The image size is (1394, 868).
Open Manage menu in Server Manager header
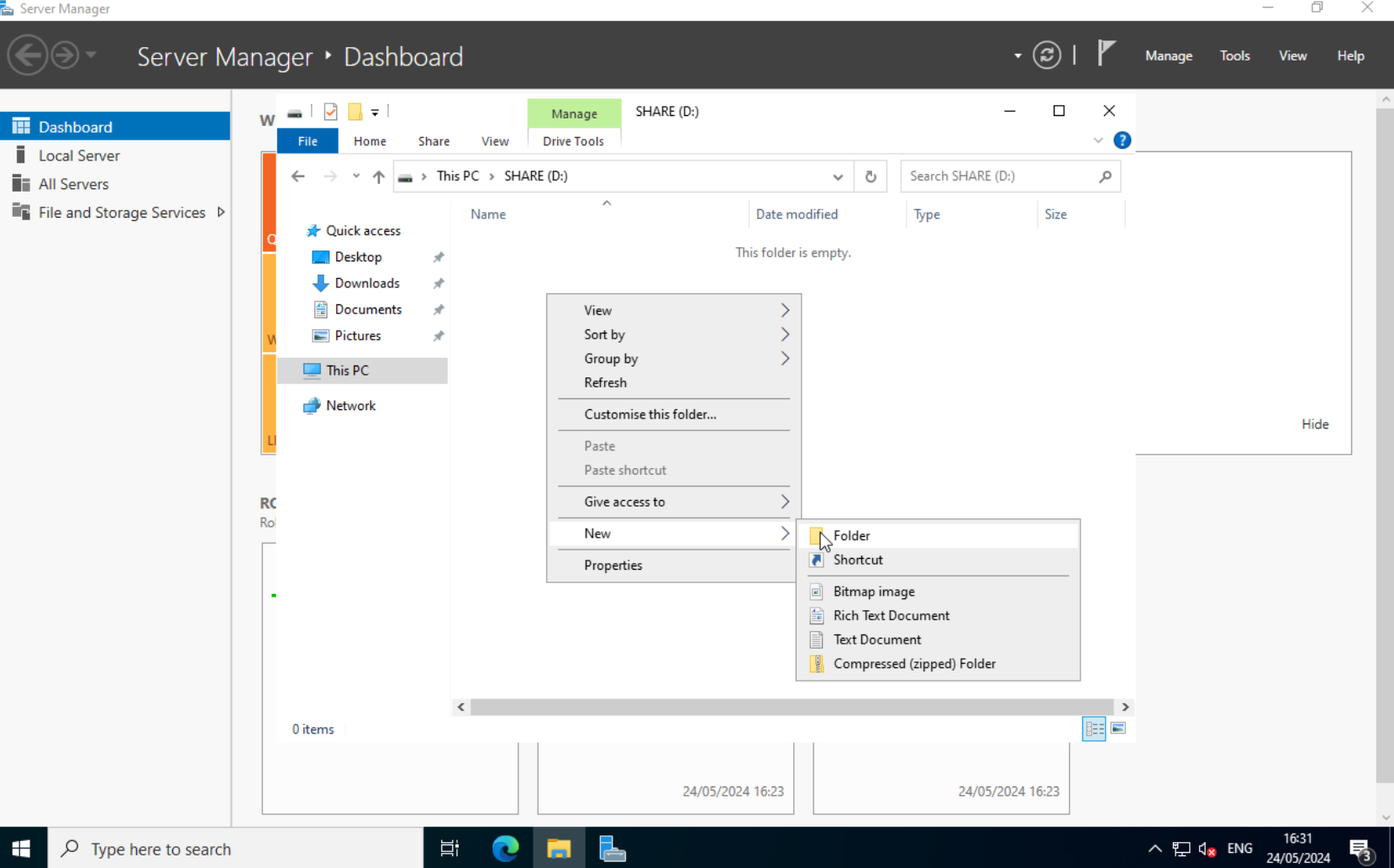[x=1169, y=55]
